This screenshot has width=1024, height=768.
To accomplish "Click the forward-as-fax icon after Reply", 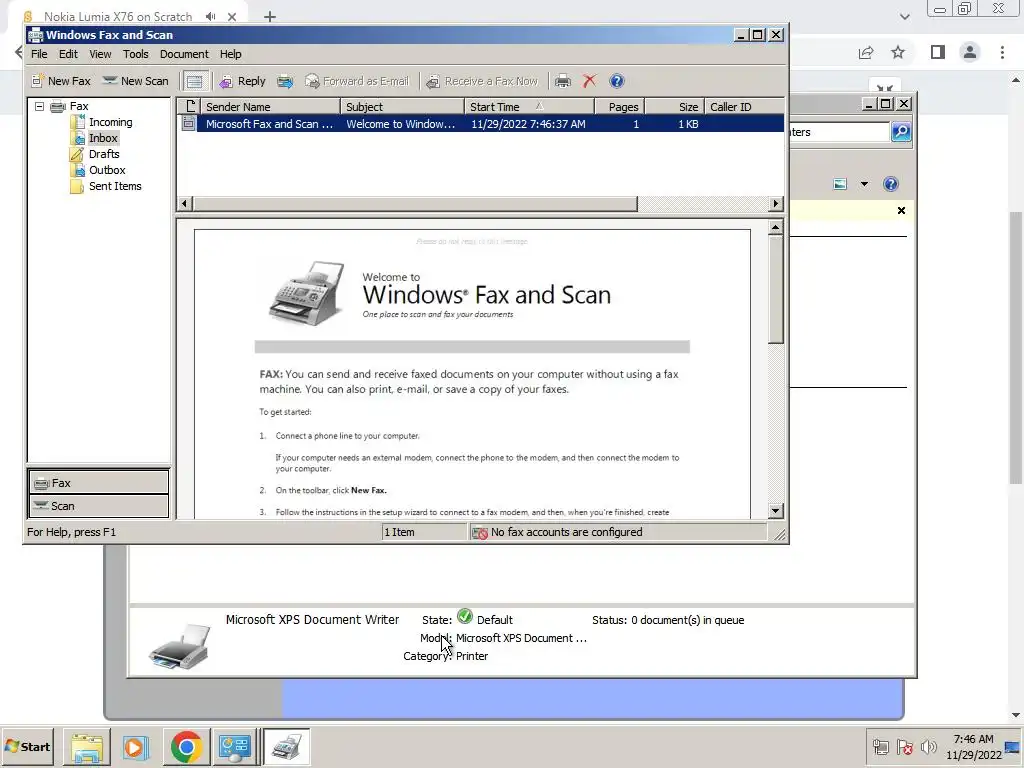I will click(x=285, y=81).
